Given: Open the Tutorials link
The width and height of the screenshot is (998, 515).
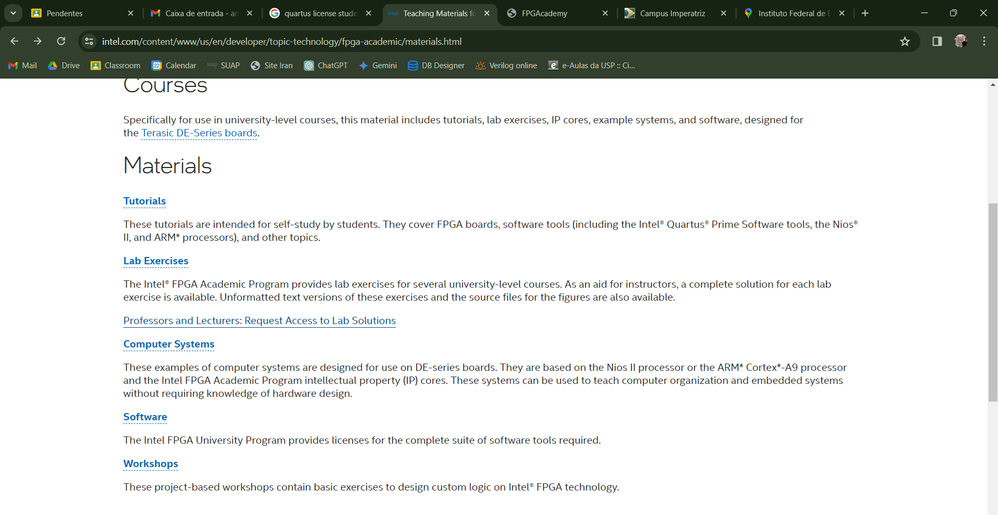Looking at the screenshot, I should [x=144, y=201].
